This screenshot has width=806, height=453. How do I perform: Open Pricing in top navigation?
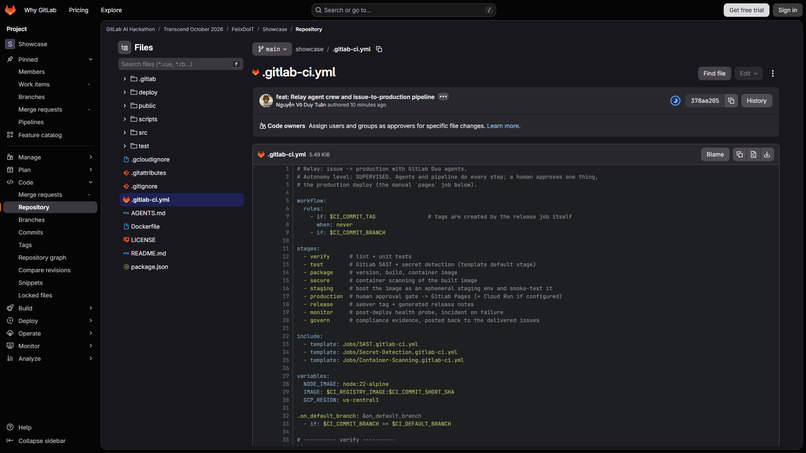[x=79, y=10]
